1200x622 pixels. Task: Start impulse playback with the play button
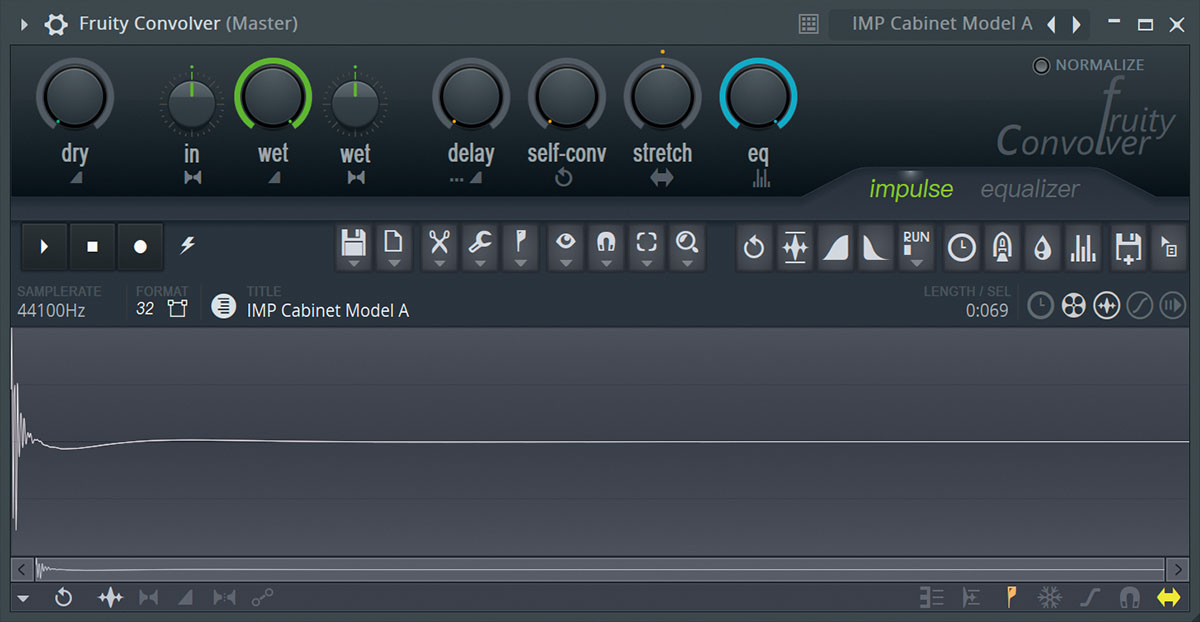point(45,246)
